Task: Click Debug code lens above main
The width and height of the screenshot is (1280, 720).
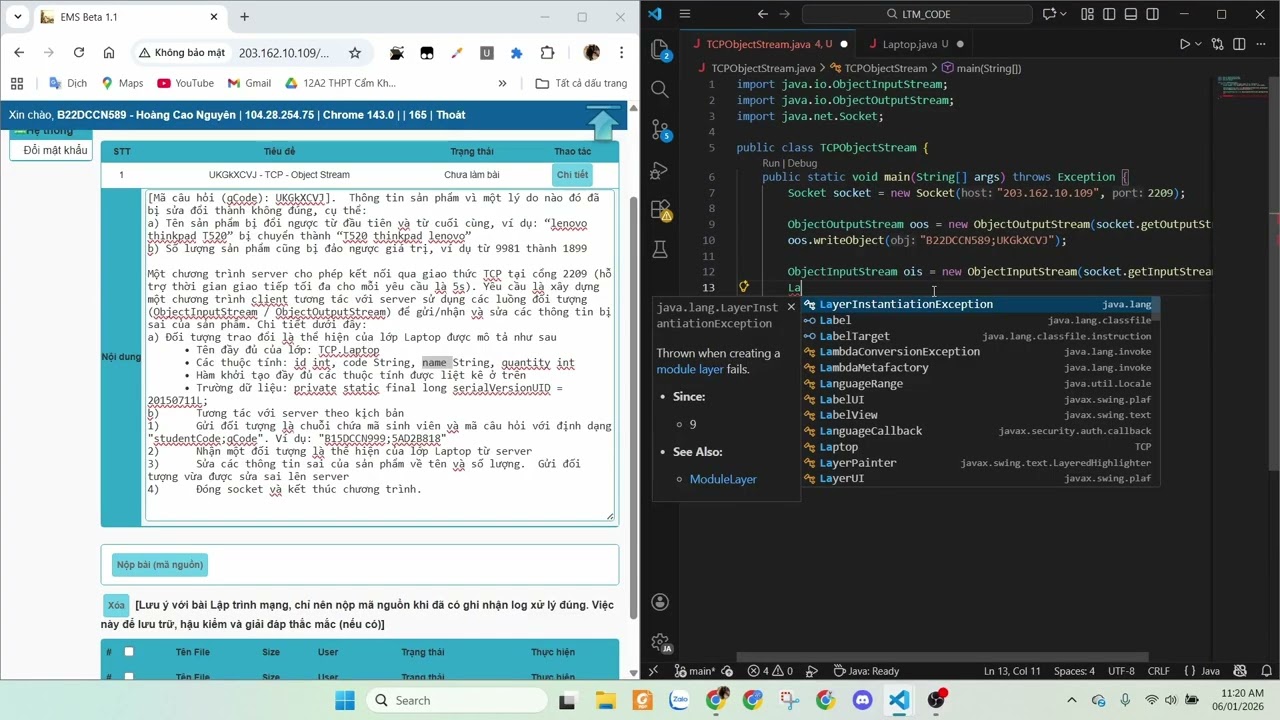Action: [801, 163]
